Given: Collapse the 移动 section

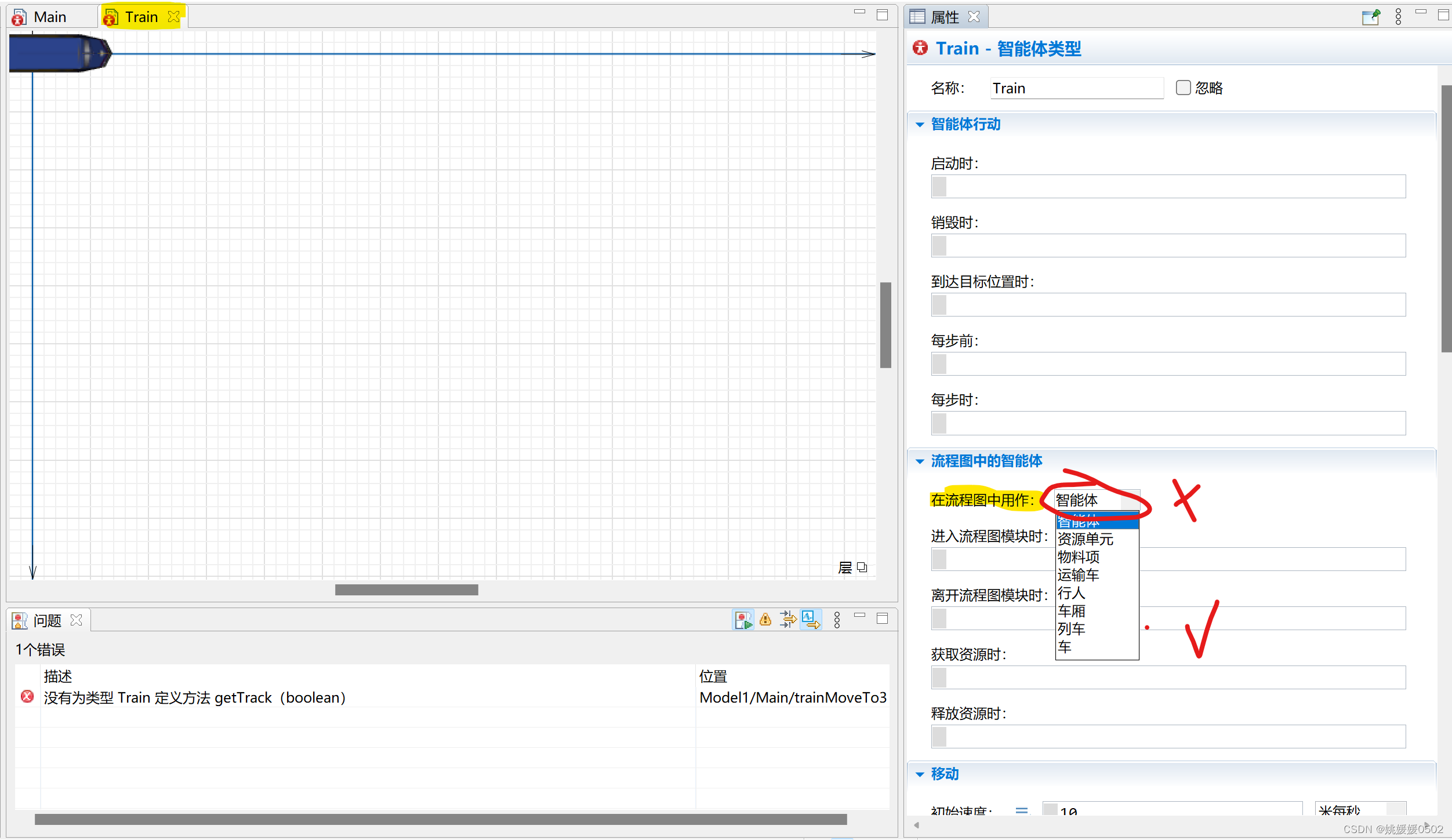Looking at the screenshot, I should [x=919, y=773].
